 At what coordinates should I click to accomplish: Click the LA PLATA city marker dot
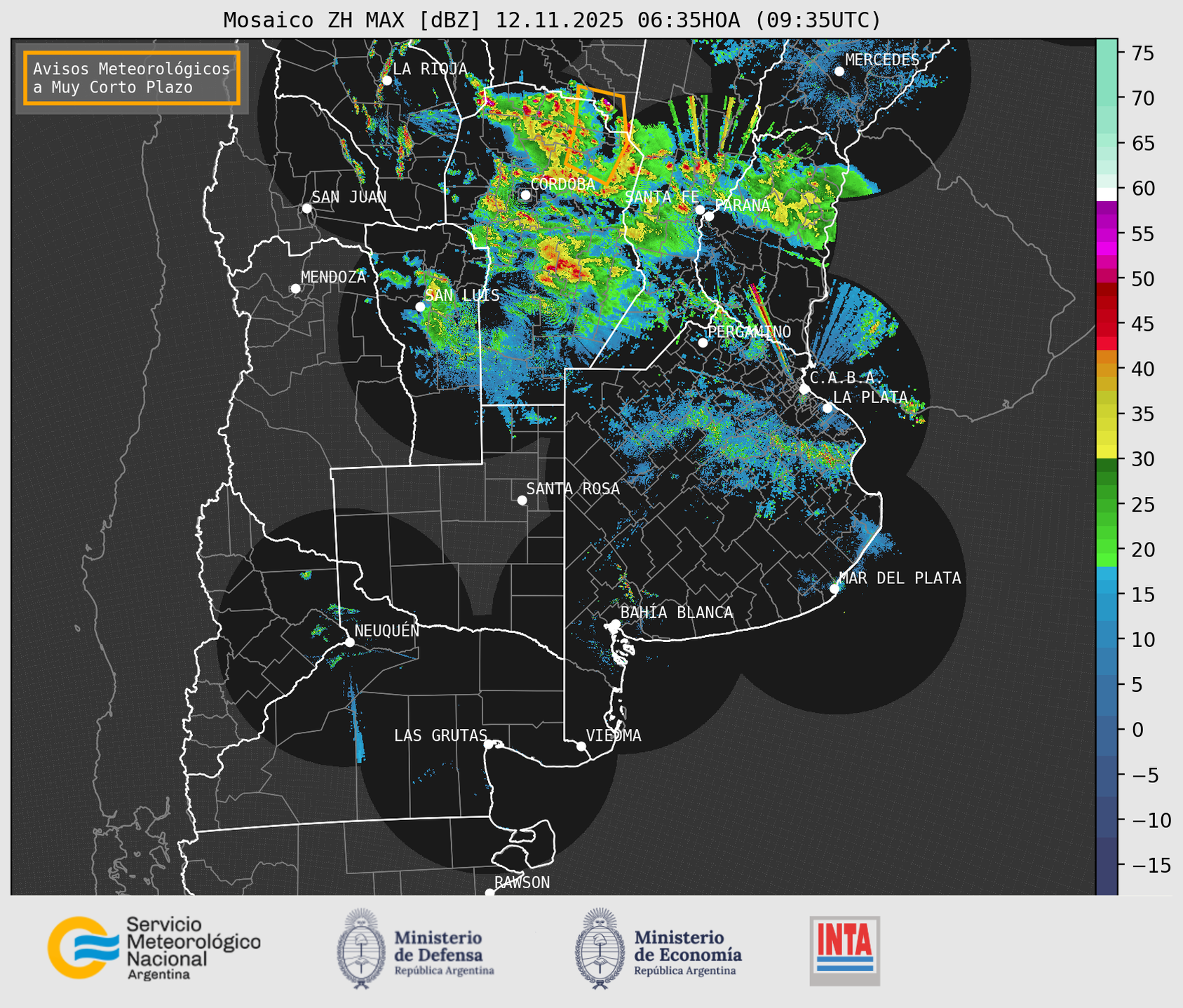coord(827,408)
